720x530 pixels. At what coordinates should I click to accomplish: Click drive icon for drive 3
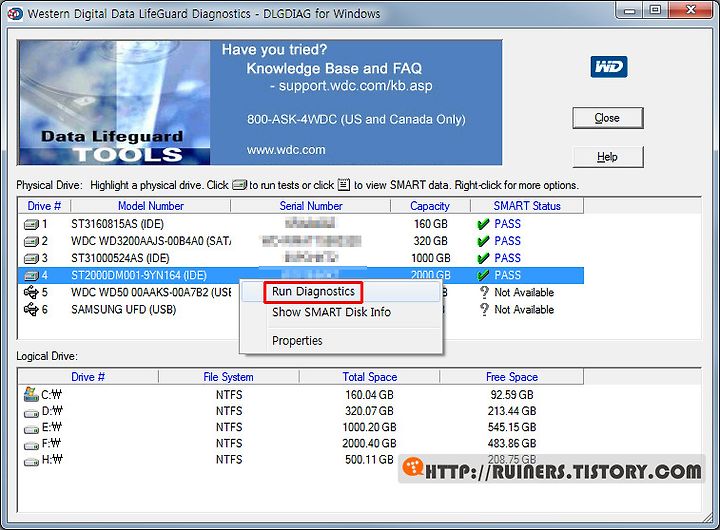pos(31,259)
